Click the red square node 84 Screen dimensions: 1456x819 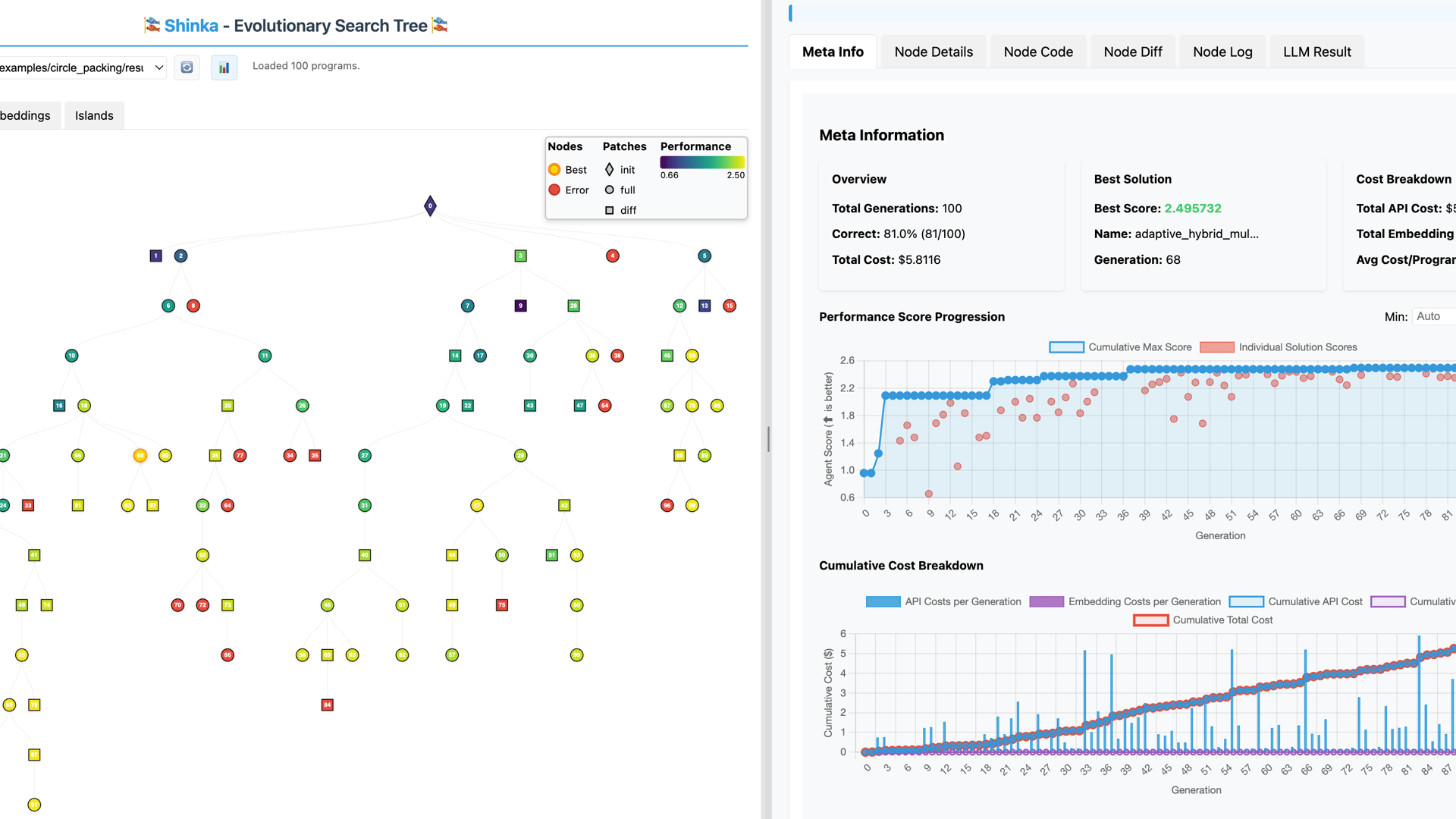(328, 705)
